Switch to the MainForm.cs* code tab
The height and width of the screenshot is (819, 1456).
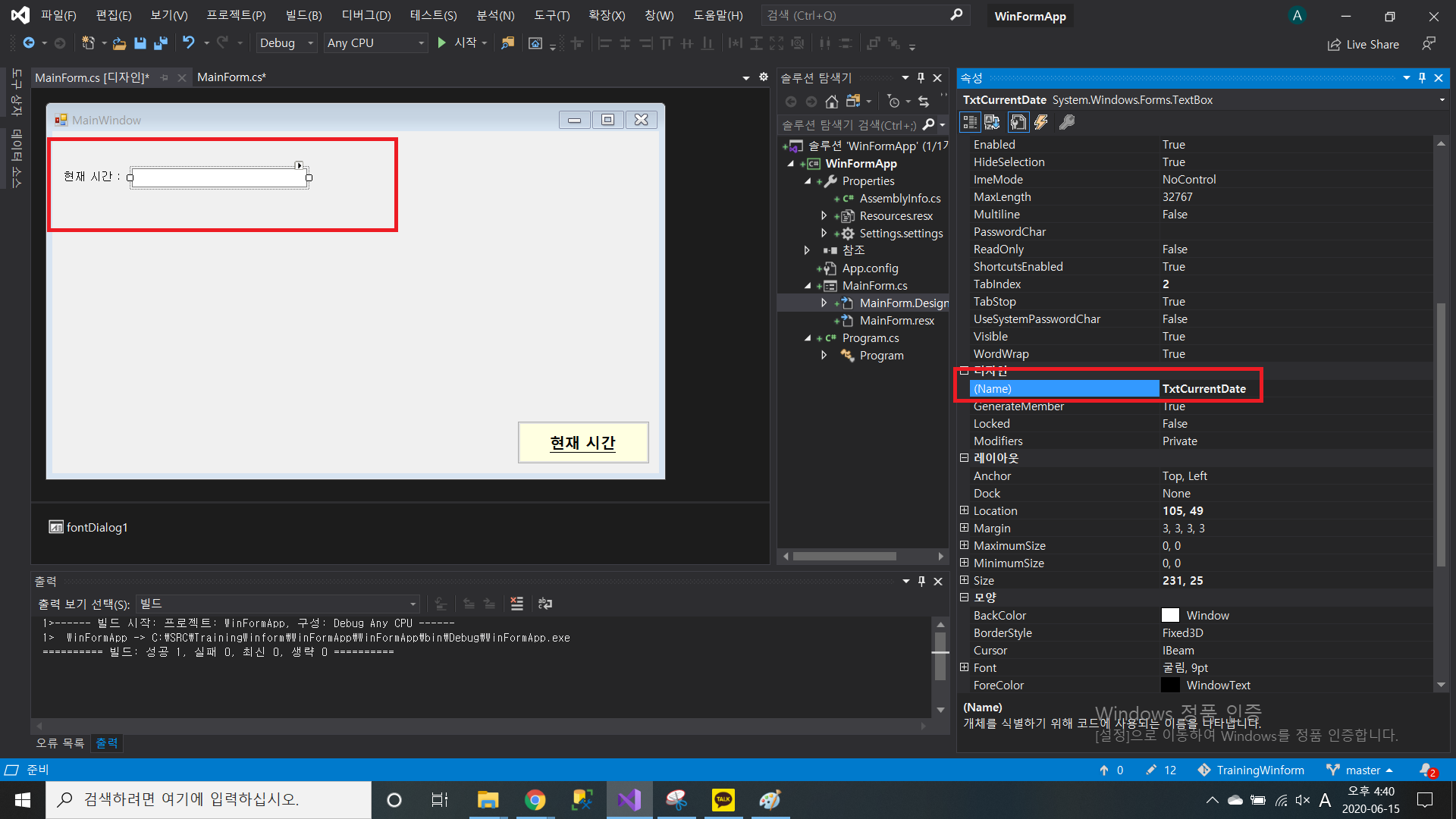point(231,77)
